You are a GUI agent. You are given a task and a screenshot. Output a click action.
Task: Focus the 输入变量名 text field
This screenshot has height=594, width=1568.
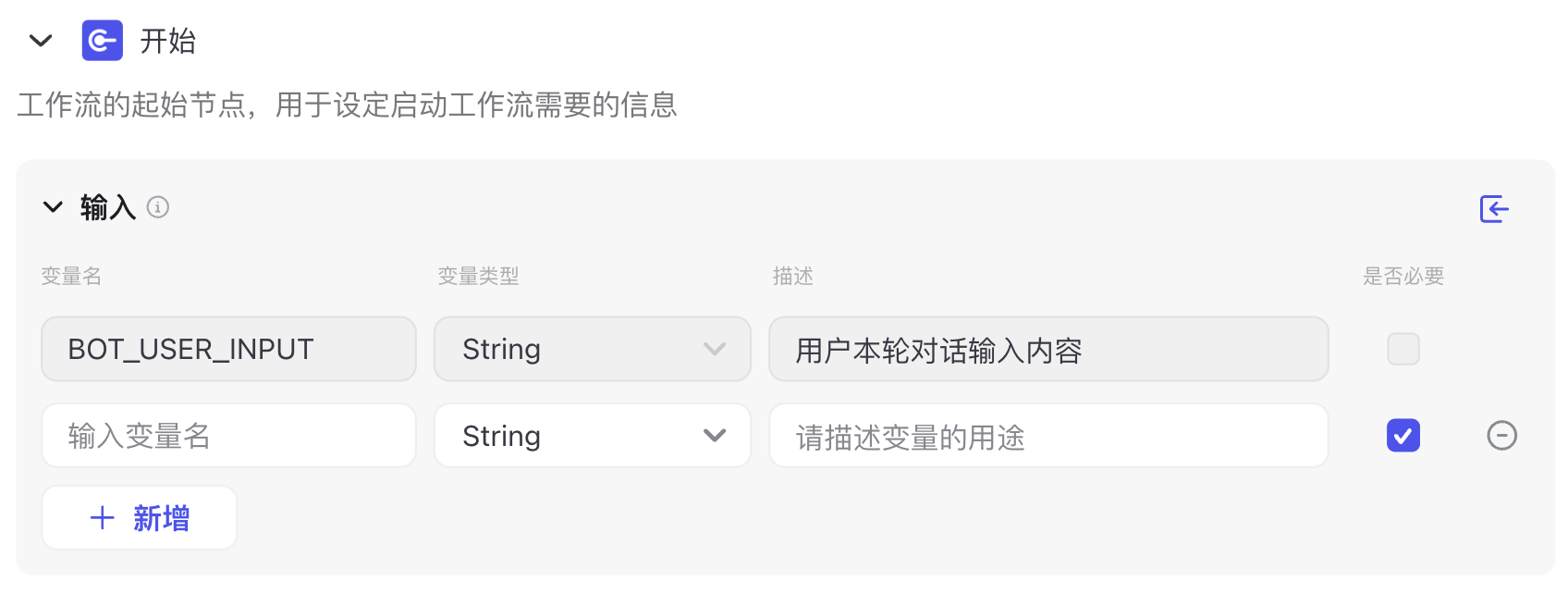tap(228, 436)
